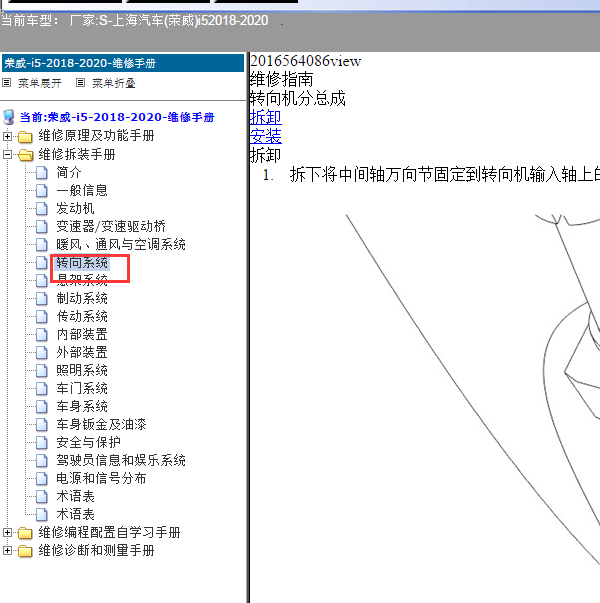600x603 pixels.
Task: Open the 发动机 tree item
Action: [75, 209]
